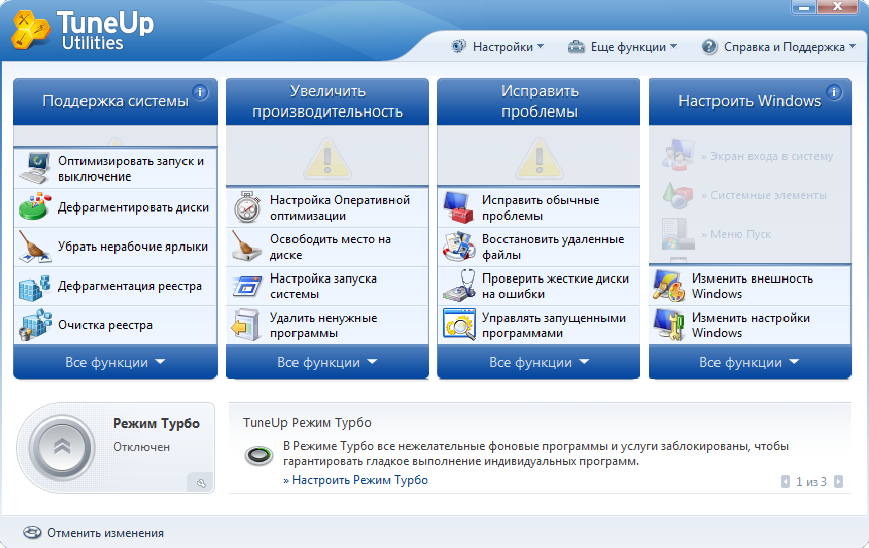Screen dimensions: 869x548
Task: Expand Все функции under Исправить проблемы
Action: [x=539, y=362]
